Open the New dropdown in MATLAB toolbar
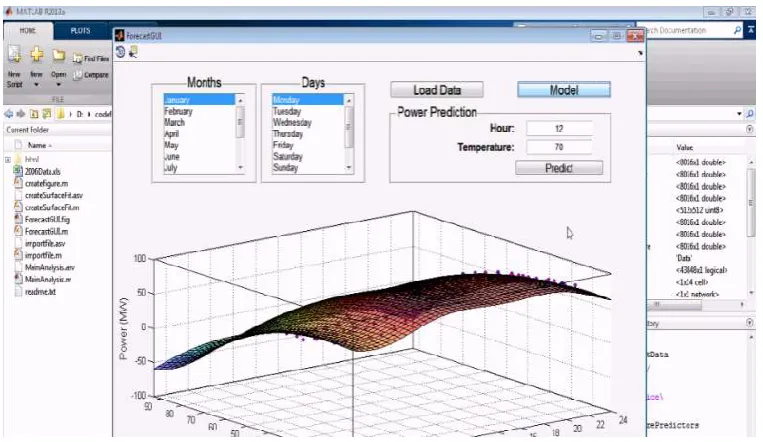This screenshot has height=442, width=763. [x=36, y=84]
